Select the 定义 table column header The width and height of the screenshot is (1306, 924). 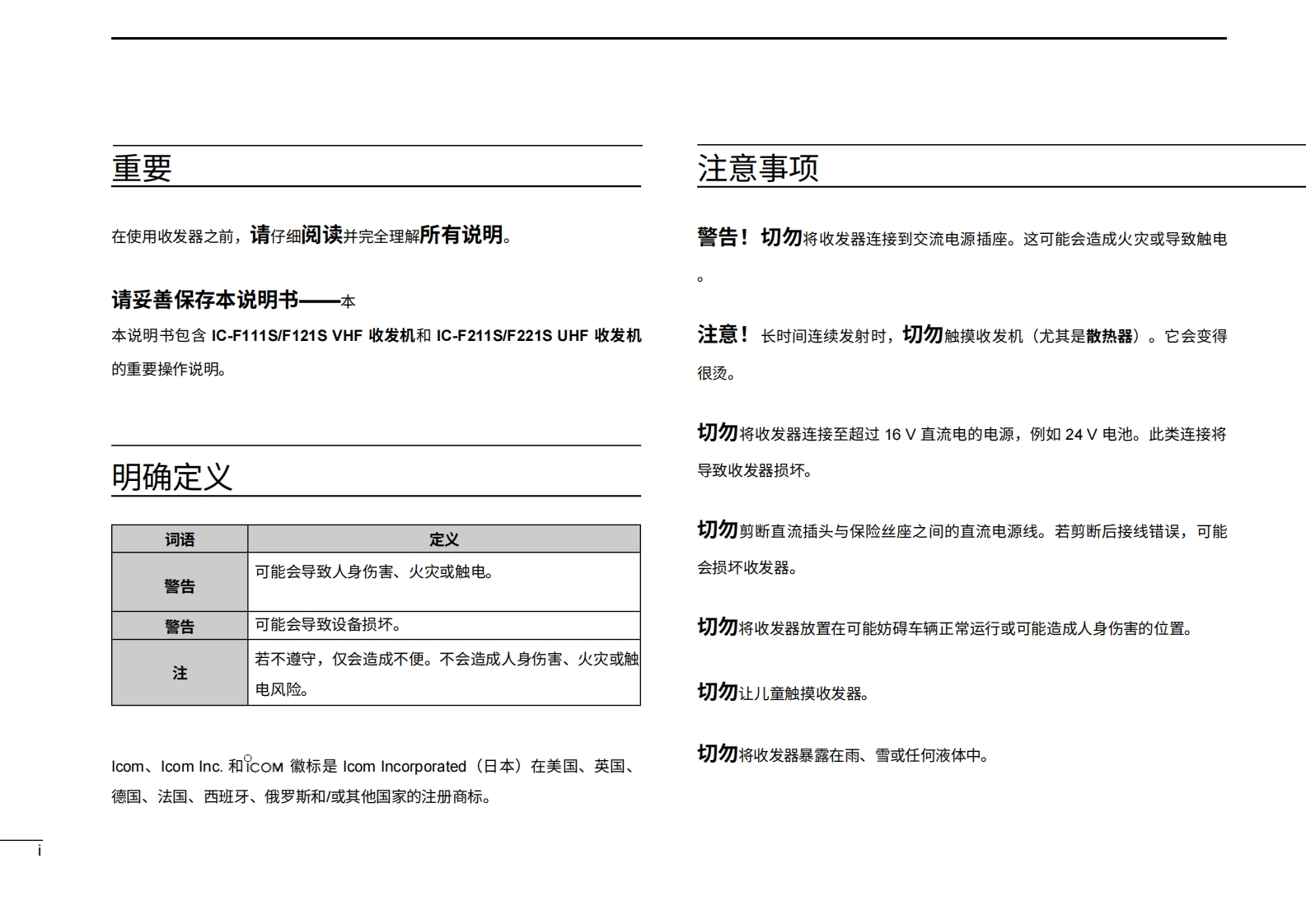click(443, 539)
